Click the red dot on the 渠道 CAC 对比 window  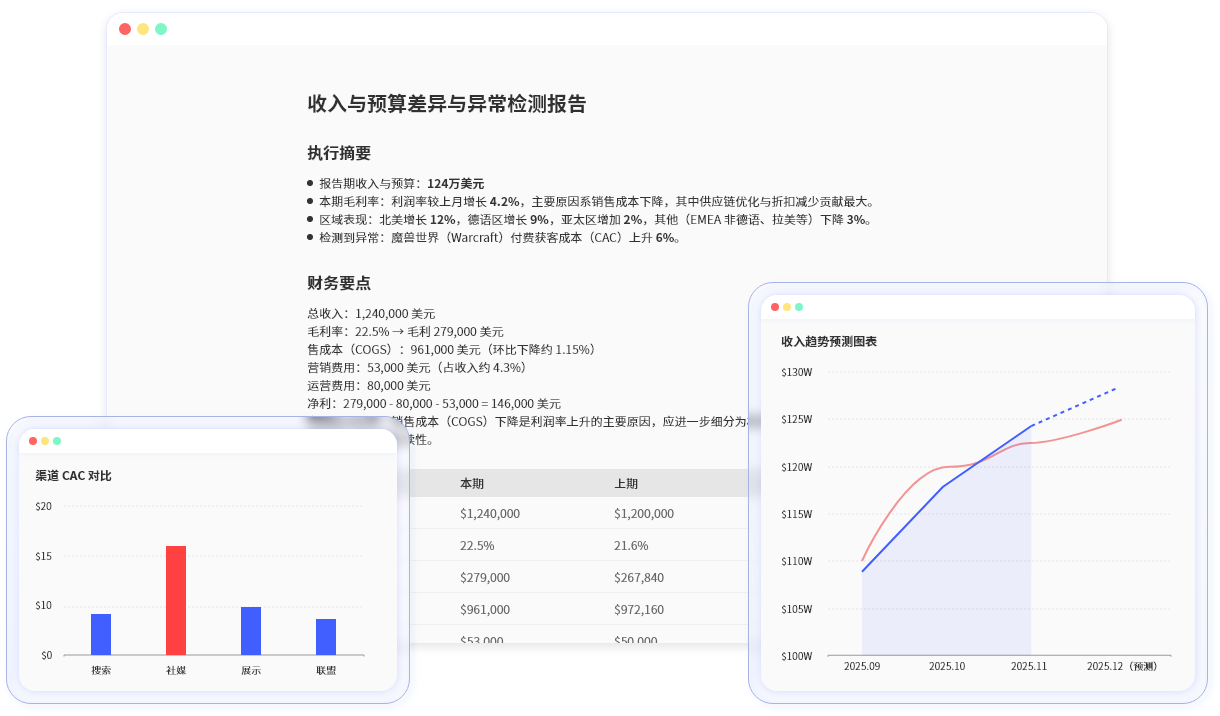pyautogui.click(x=32, y=440)
